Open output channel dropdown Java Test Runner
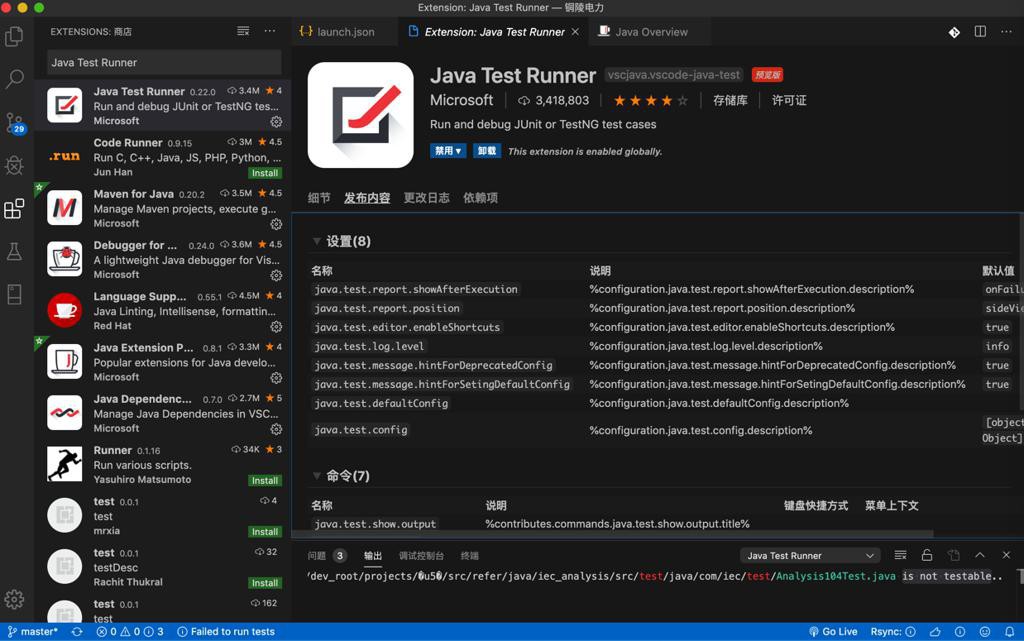 point(810,555)
